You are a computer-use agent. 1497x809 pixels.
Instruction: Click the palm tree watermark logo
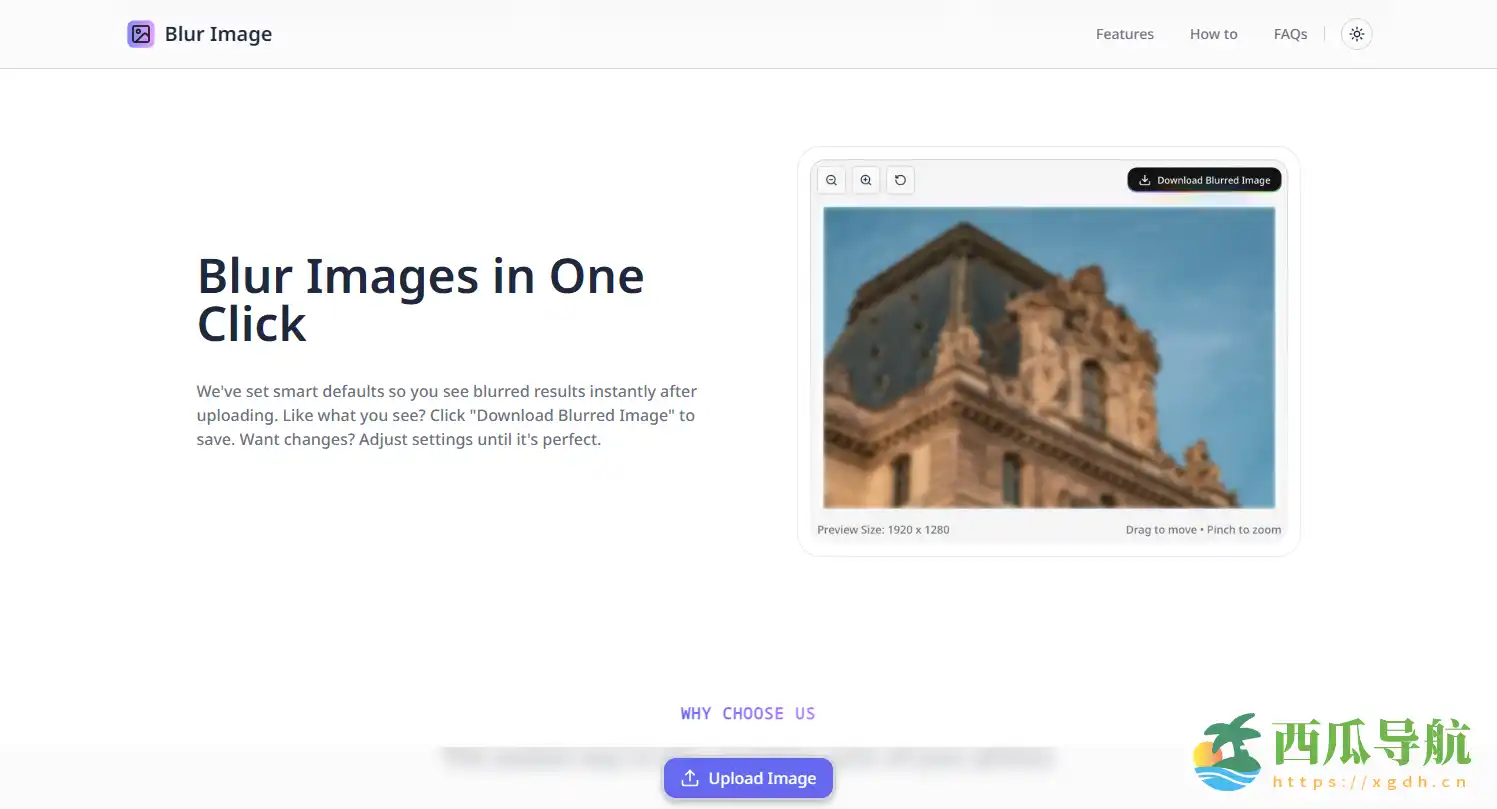pyautogui.click(x=1230, y=752)
